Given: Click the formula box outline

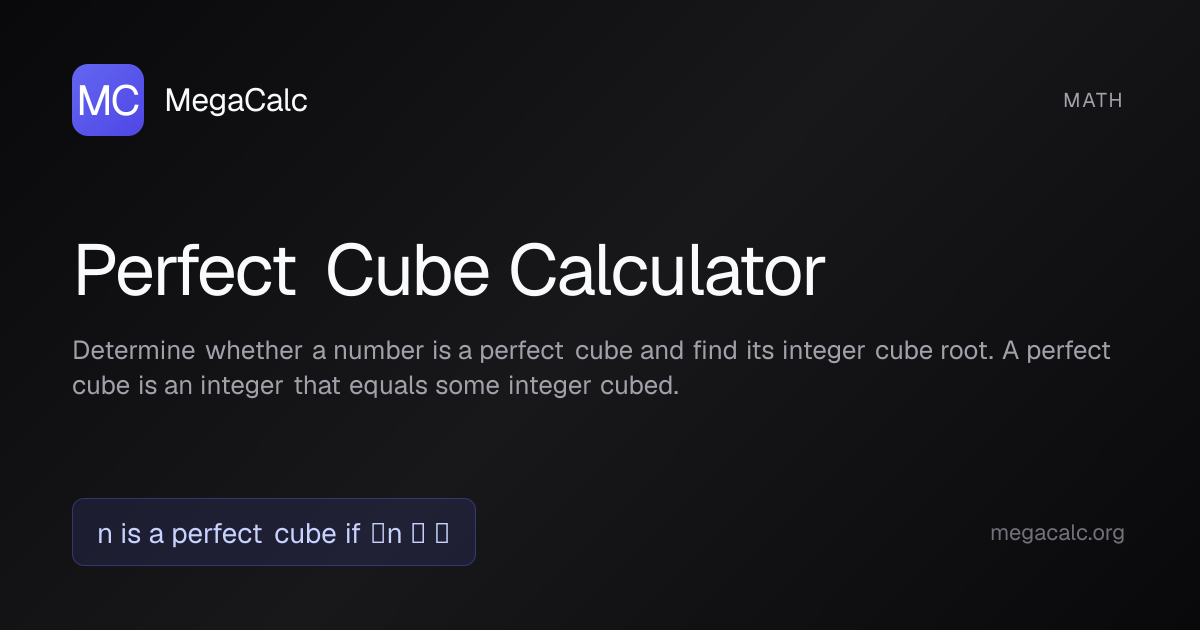Looking at the screenshot, I should [273, 532].
